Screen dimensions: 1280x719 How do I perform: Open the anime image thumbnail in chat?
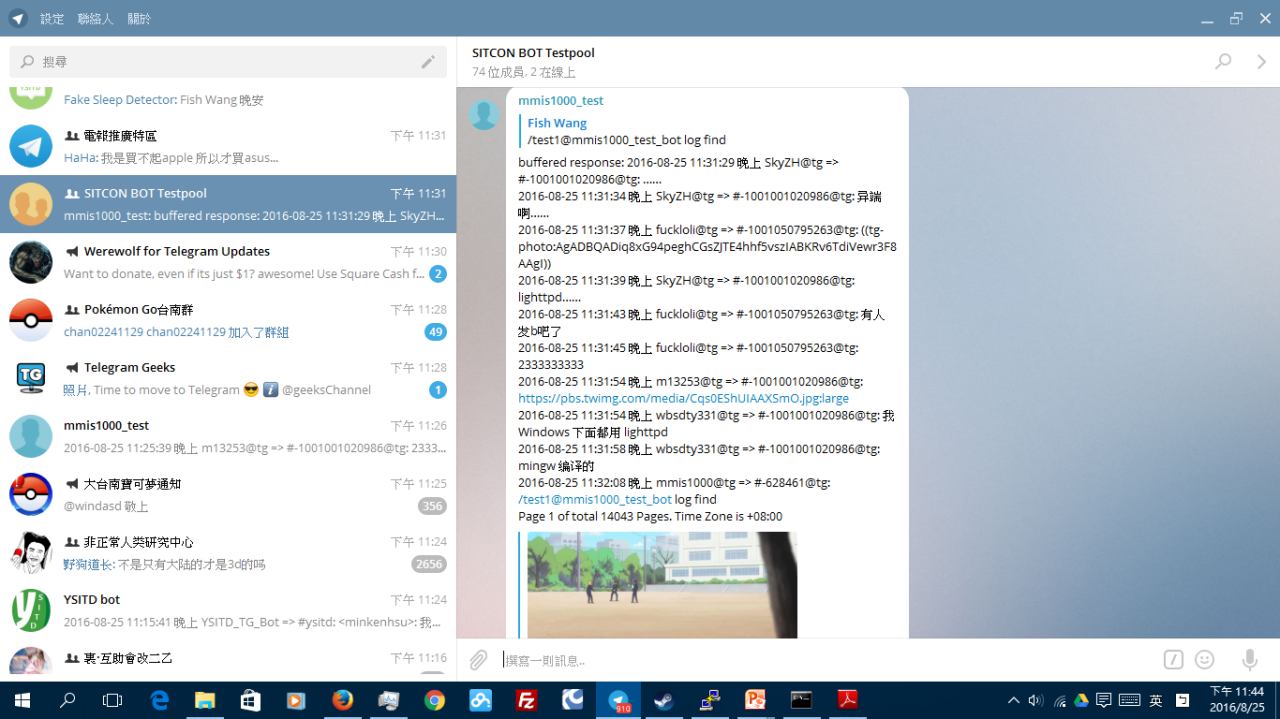[x=662, y=585]
